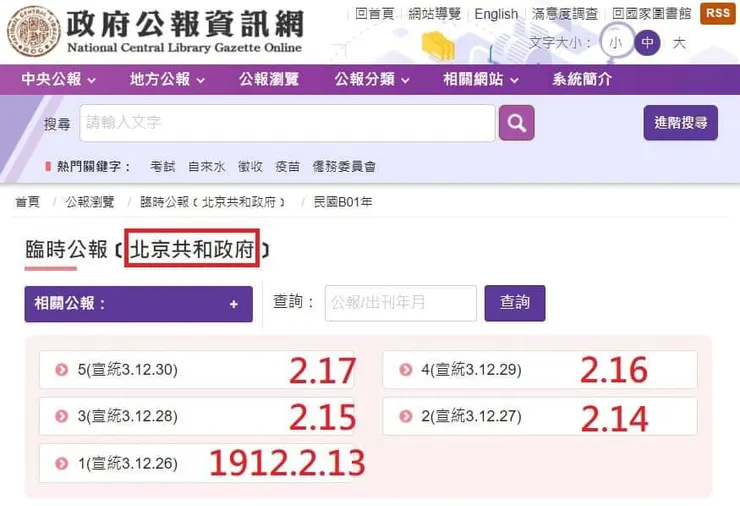The height and width of the screenshot is (506, 740).
Task: Click the 公報瀏覽 breadcrumb
Action: (x=90, y=202)
